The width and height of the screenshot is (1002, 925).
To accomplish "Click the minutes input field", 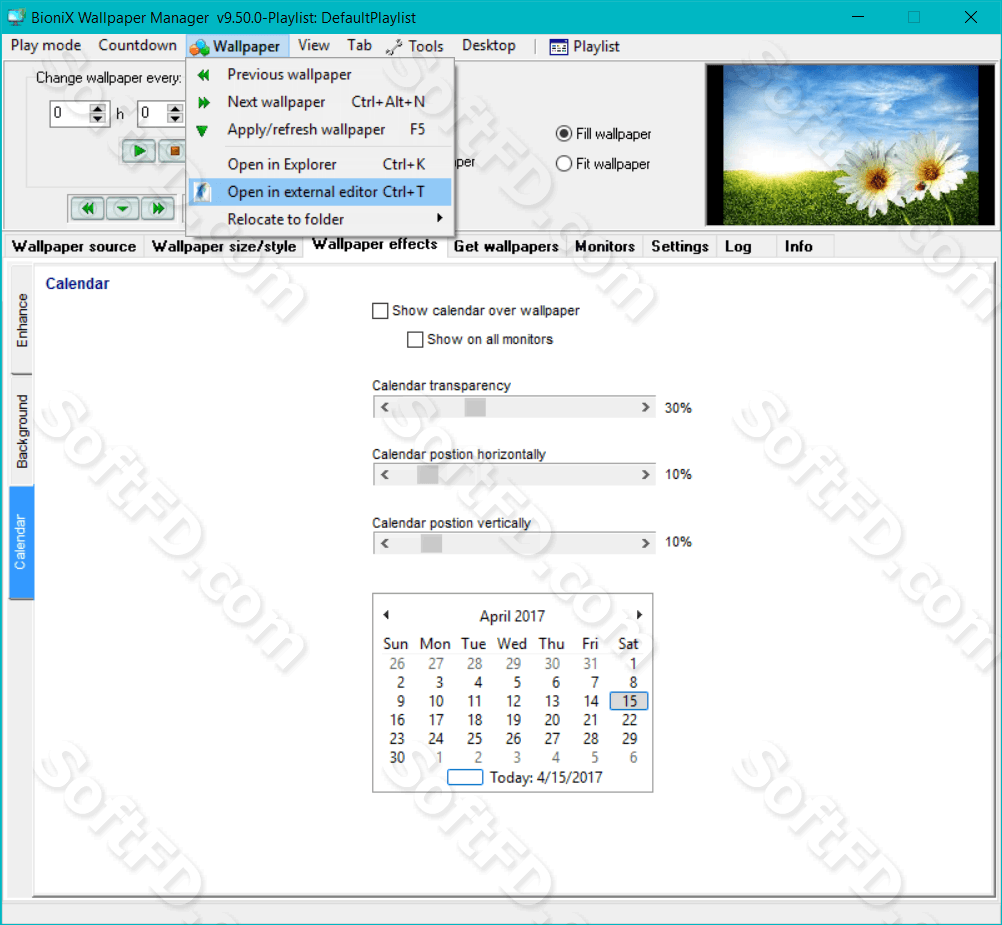I will 152,113.
